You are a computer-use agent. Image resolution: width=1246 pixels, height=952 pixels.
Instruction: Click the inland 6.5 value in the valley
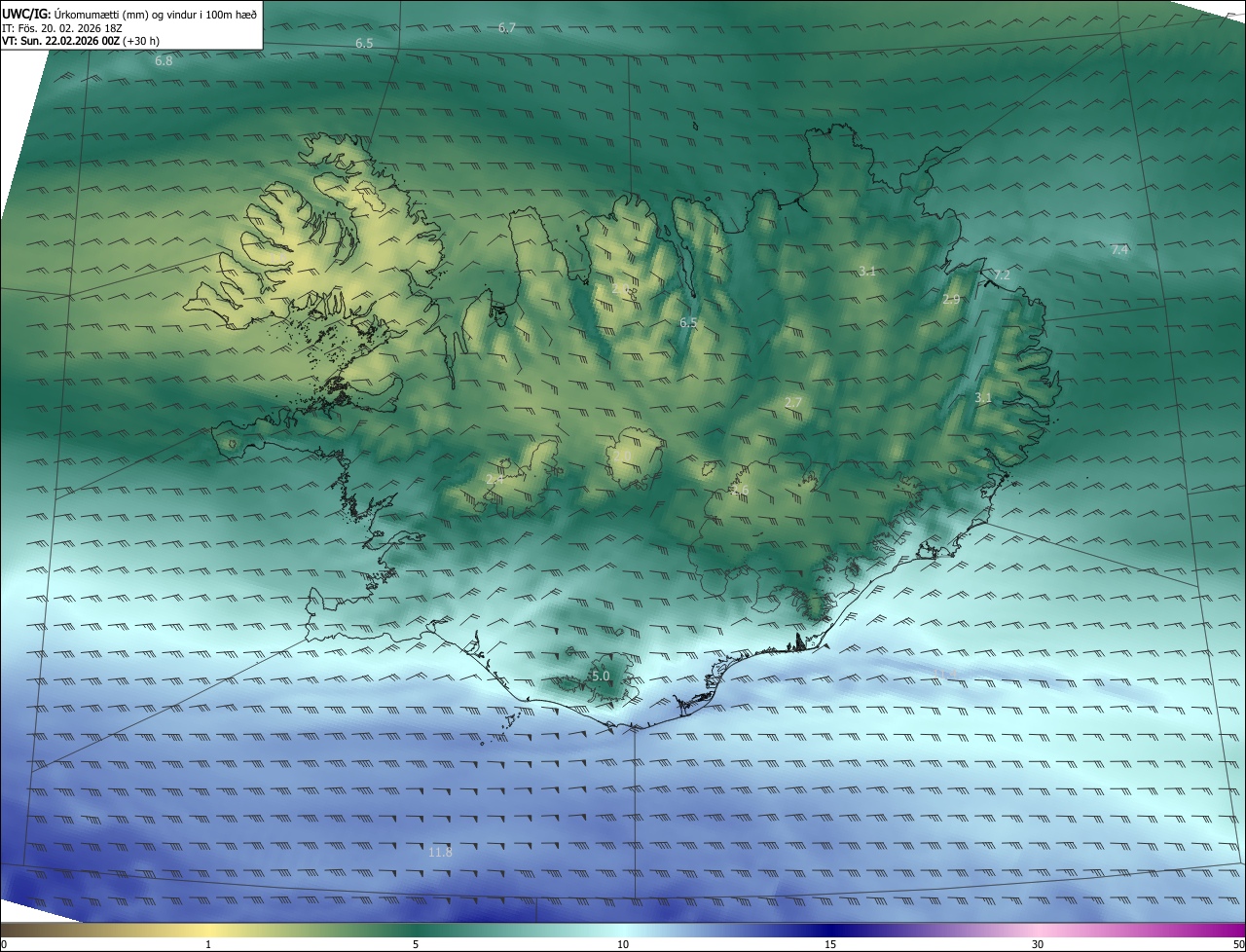click(x=688, y=322)
